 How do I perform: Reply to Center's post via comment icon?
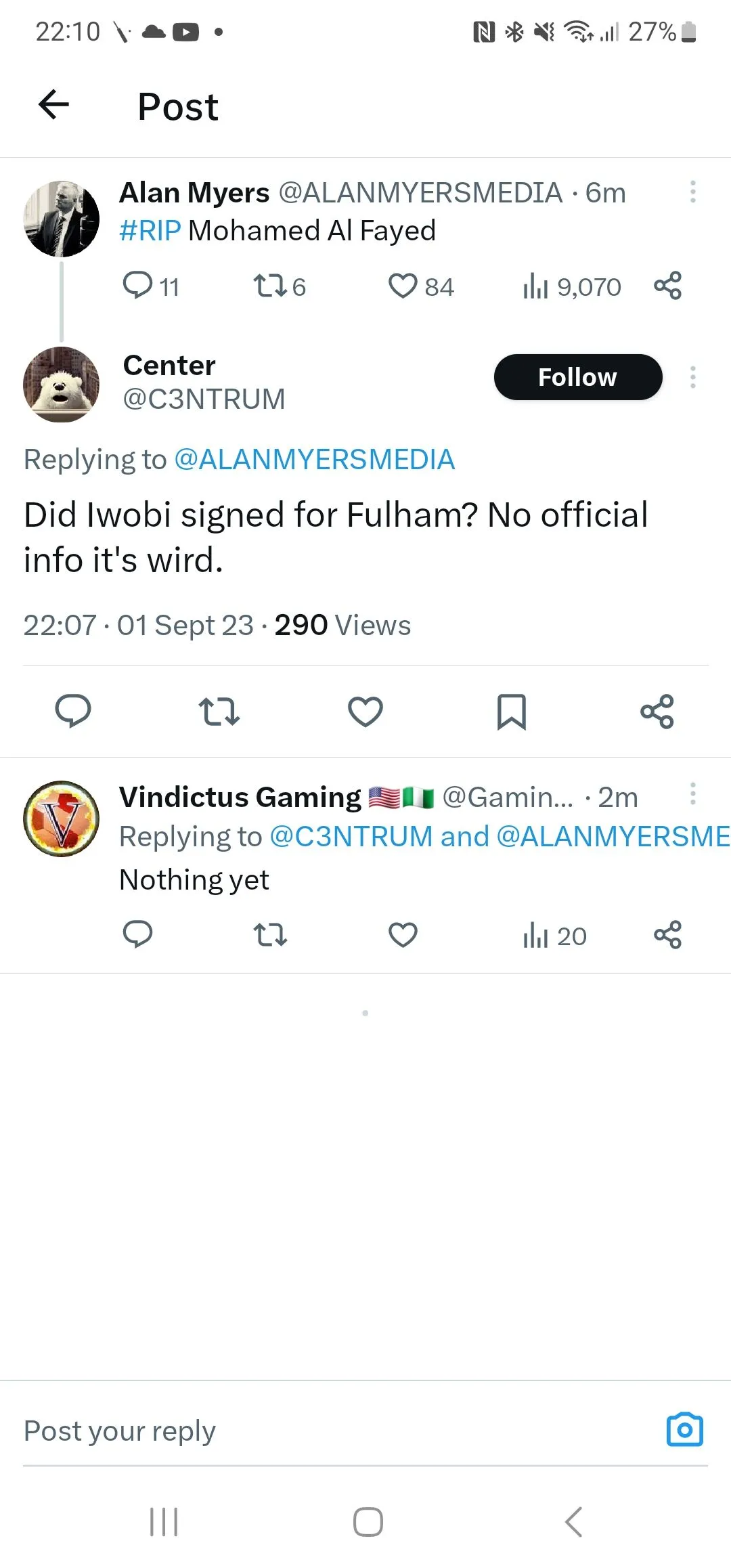click(73, 712)
